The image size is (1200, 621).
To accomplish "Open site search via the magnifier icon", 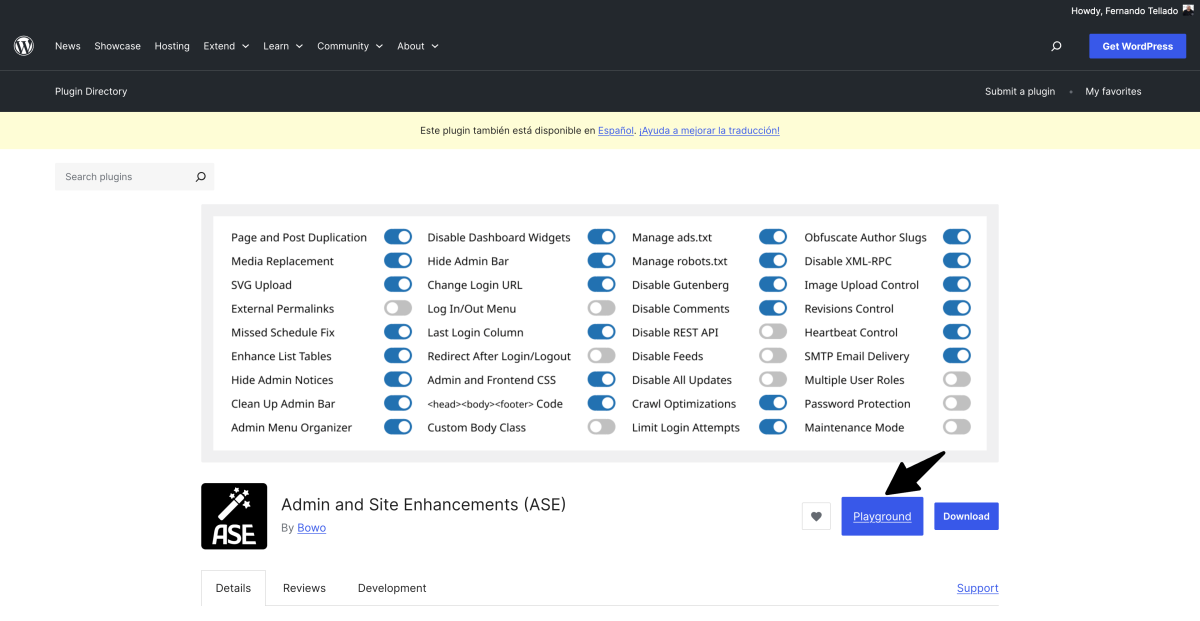I will point(1055,45).
